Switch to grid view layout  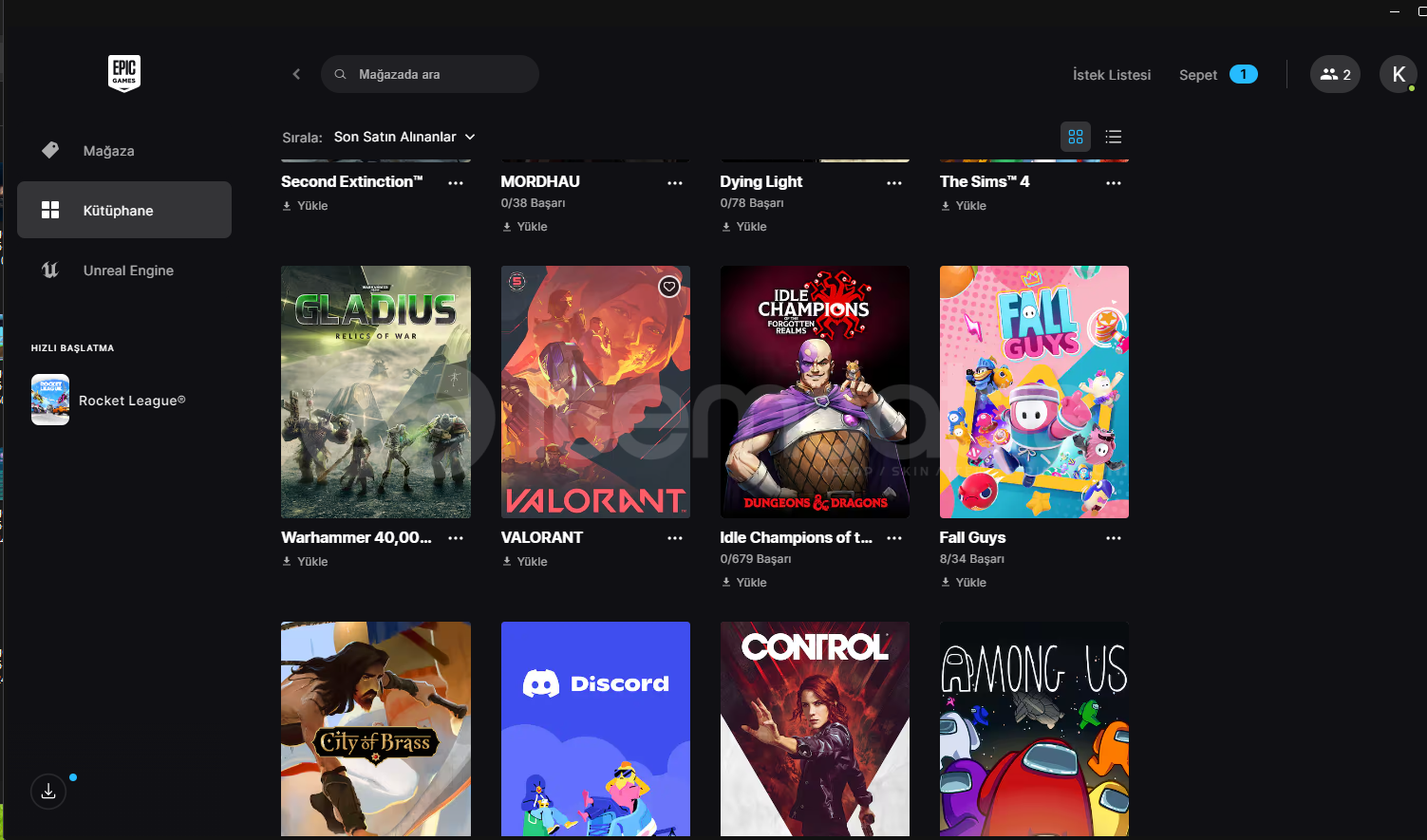(1076, 137)
